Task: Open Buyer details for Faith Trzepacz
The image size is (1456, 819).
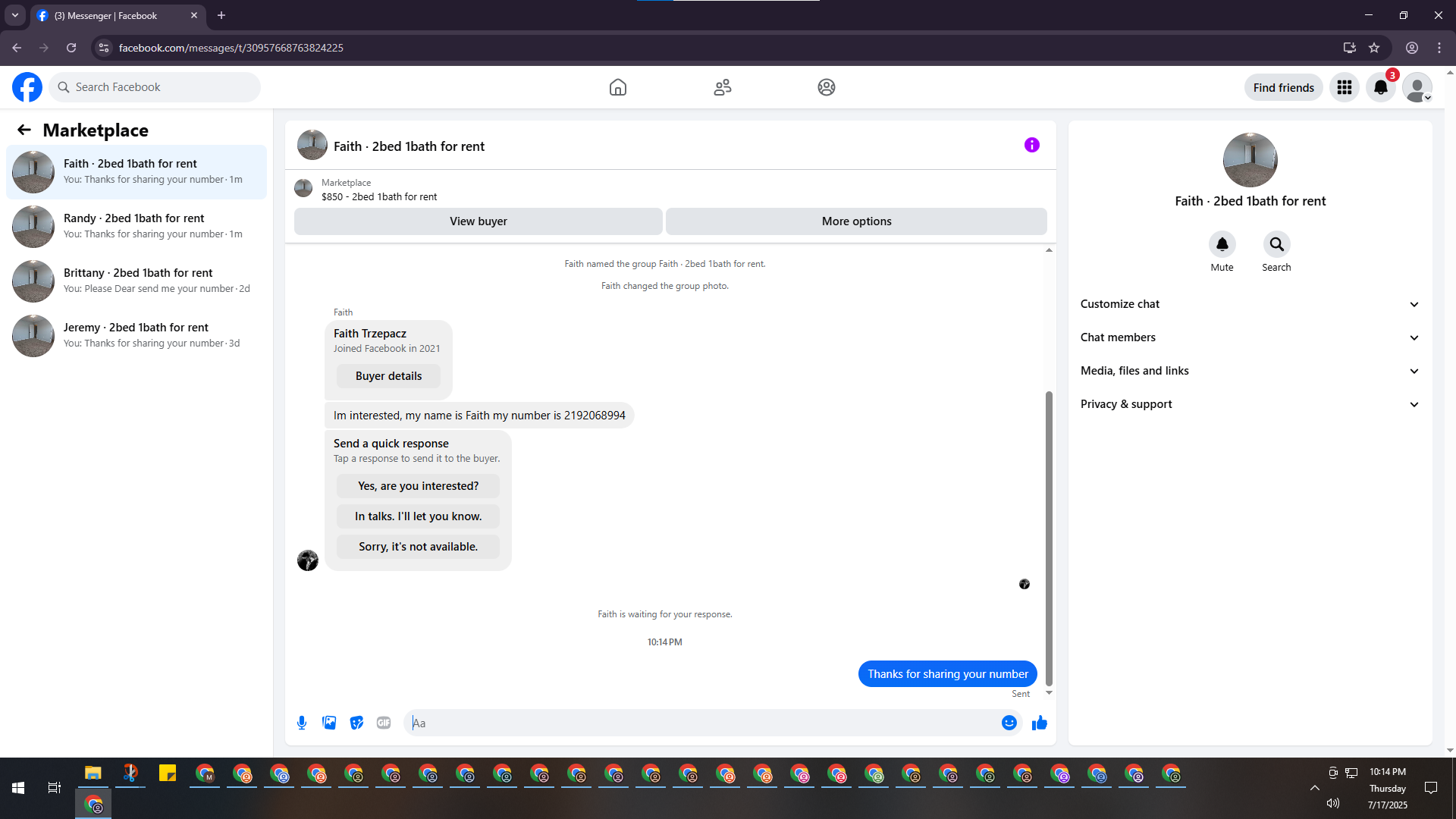Action: coord(388,376)
